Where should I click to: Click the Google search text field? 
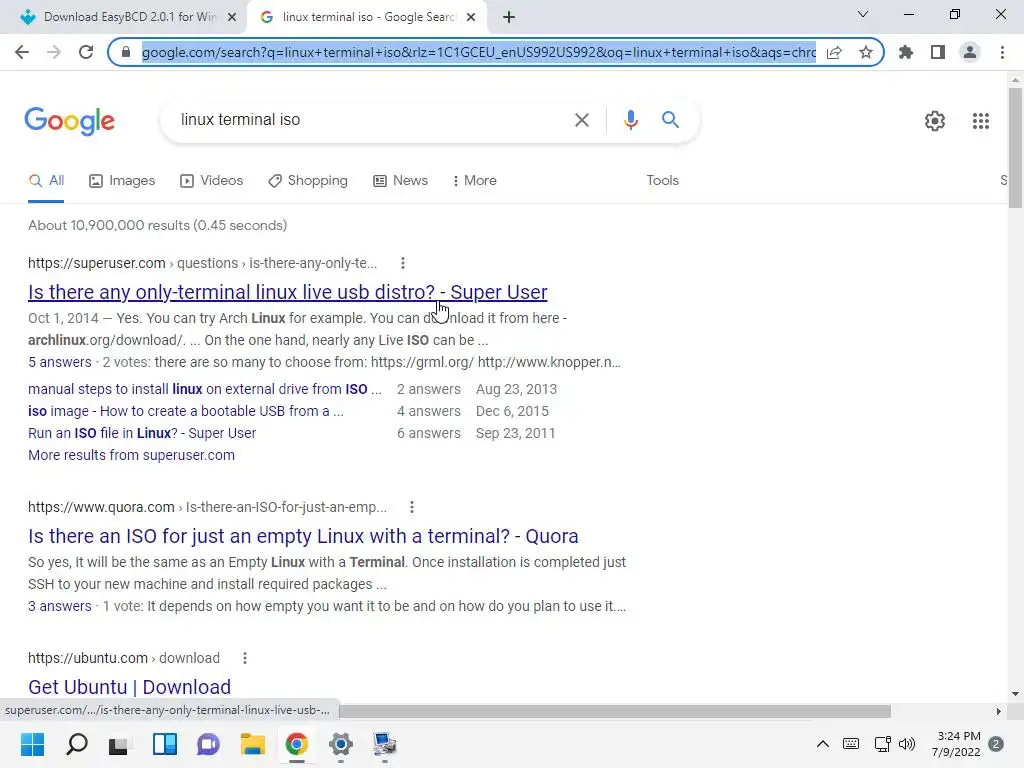pos(372,120)
